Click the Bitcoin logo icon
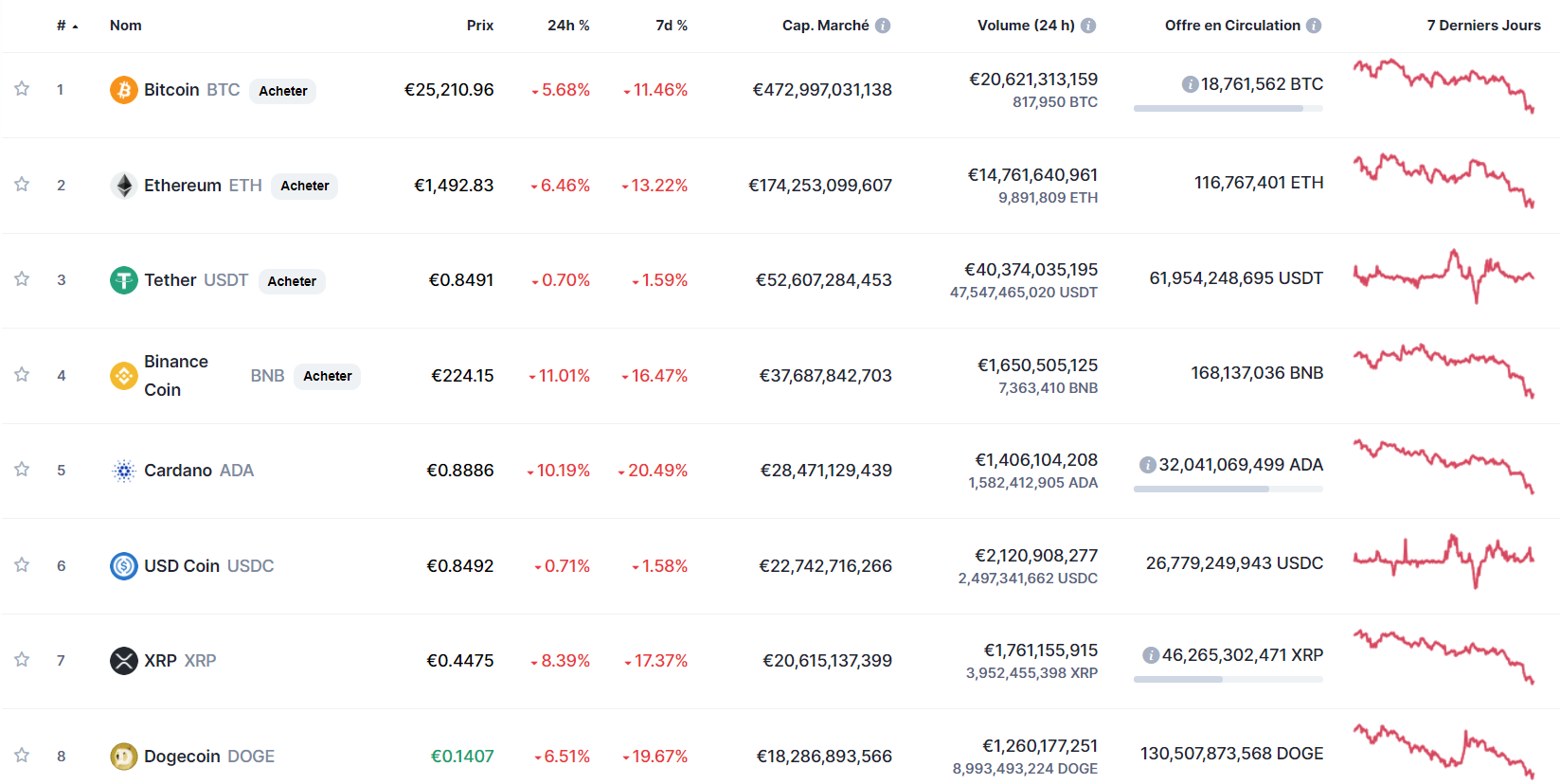This screenshot has height=784, width=1560. click(124, 90)
